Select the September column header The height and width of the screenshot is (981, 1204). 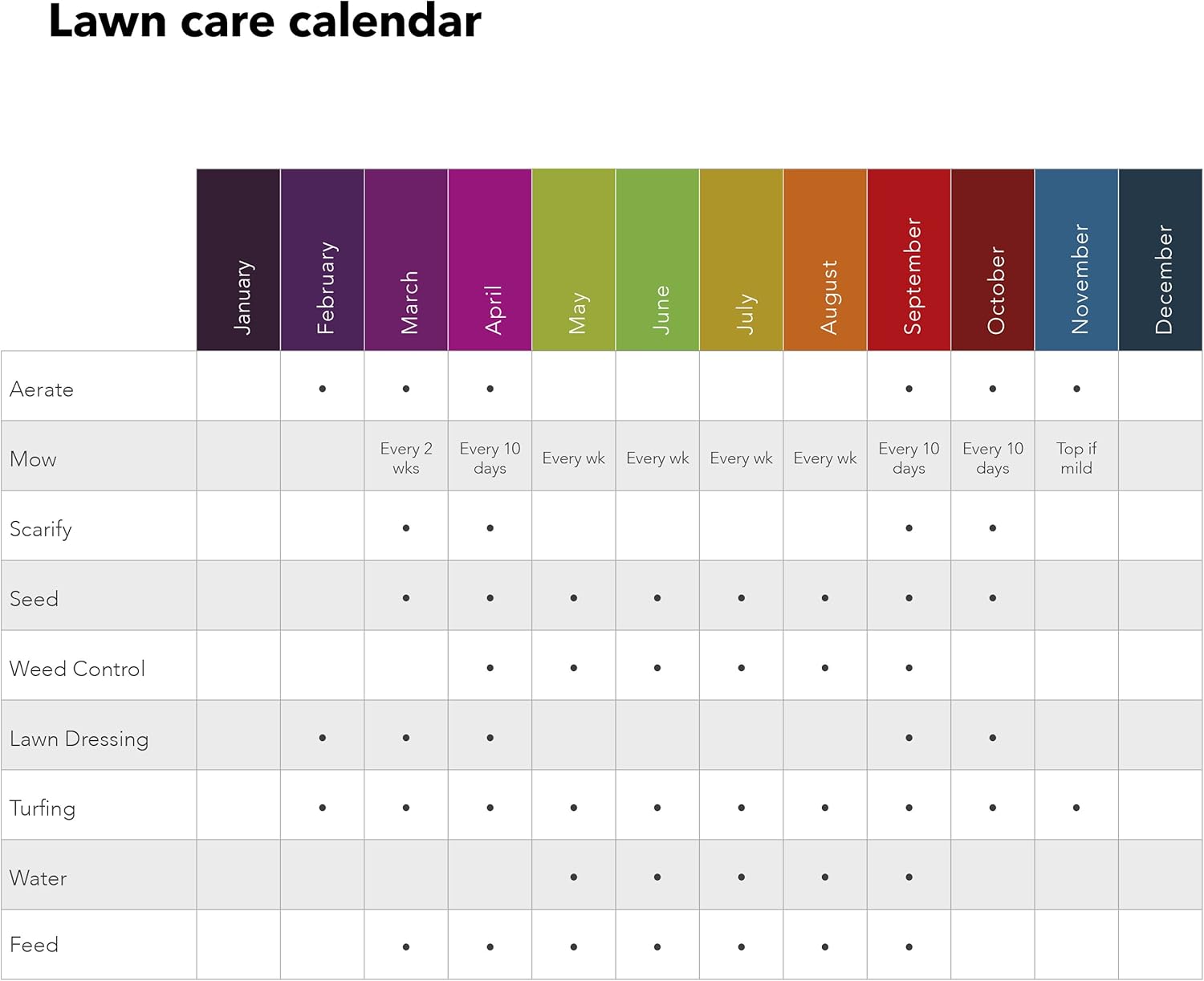909,260
